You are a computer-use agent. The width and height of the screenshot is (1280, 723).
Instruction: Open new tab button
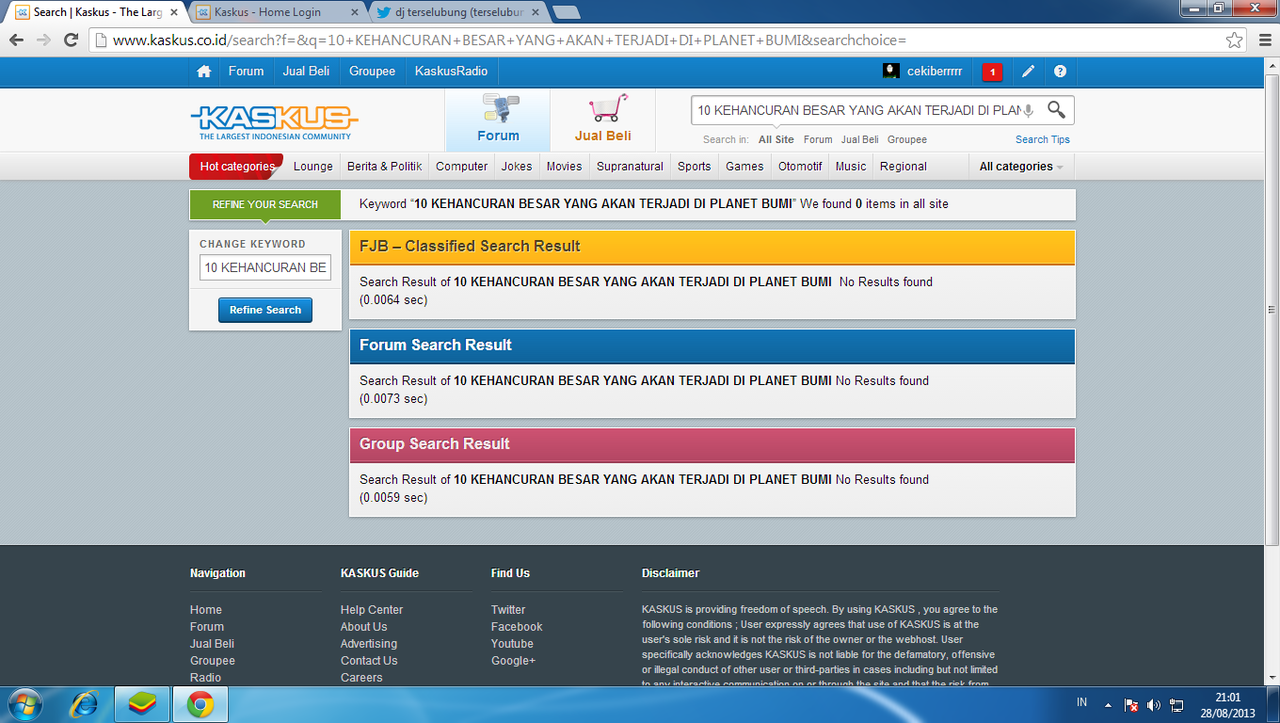(x=567, y=12)
